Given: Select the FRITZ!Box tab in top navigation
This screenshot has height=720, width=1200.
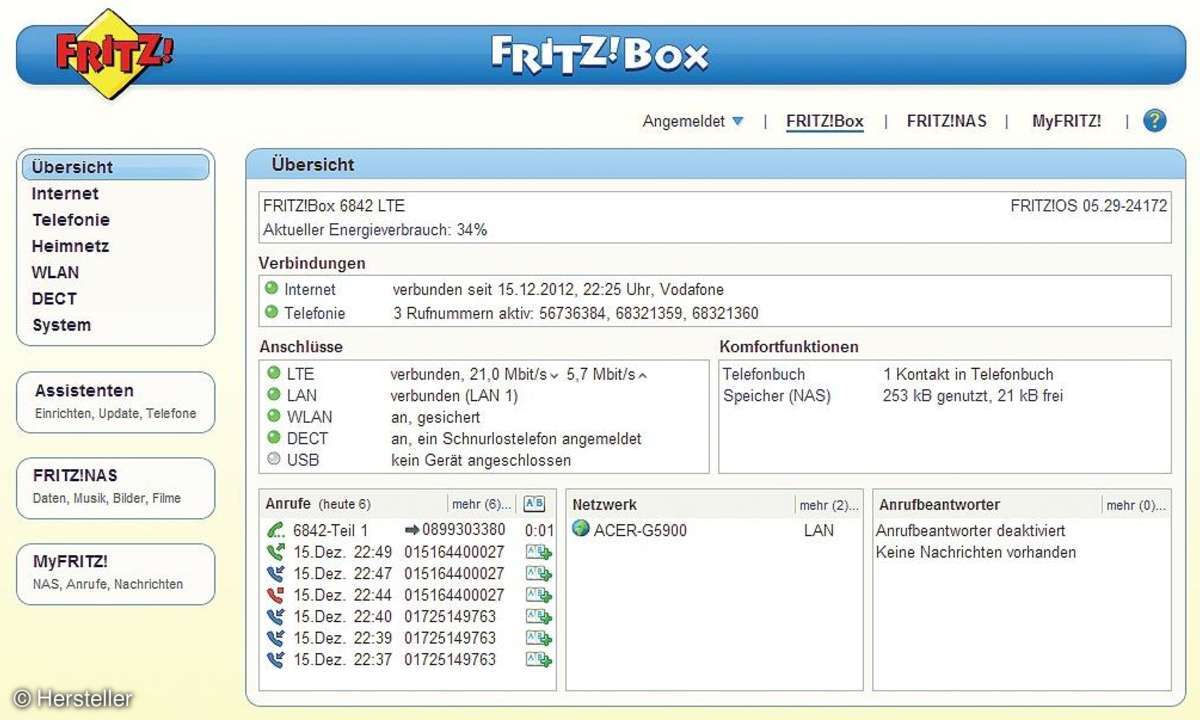Looking at the screenshot, I should point(825,121).
